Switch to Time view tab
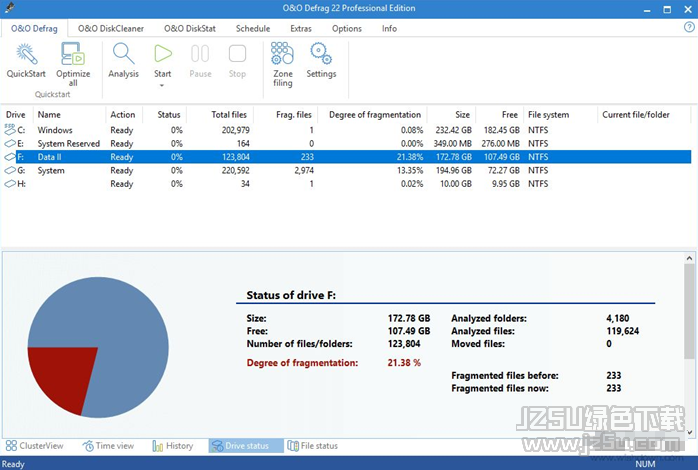The width and height of the screenshot is (698, 470). pyautogui.click(x=108, y=446)
